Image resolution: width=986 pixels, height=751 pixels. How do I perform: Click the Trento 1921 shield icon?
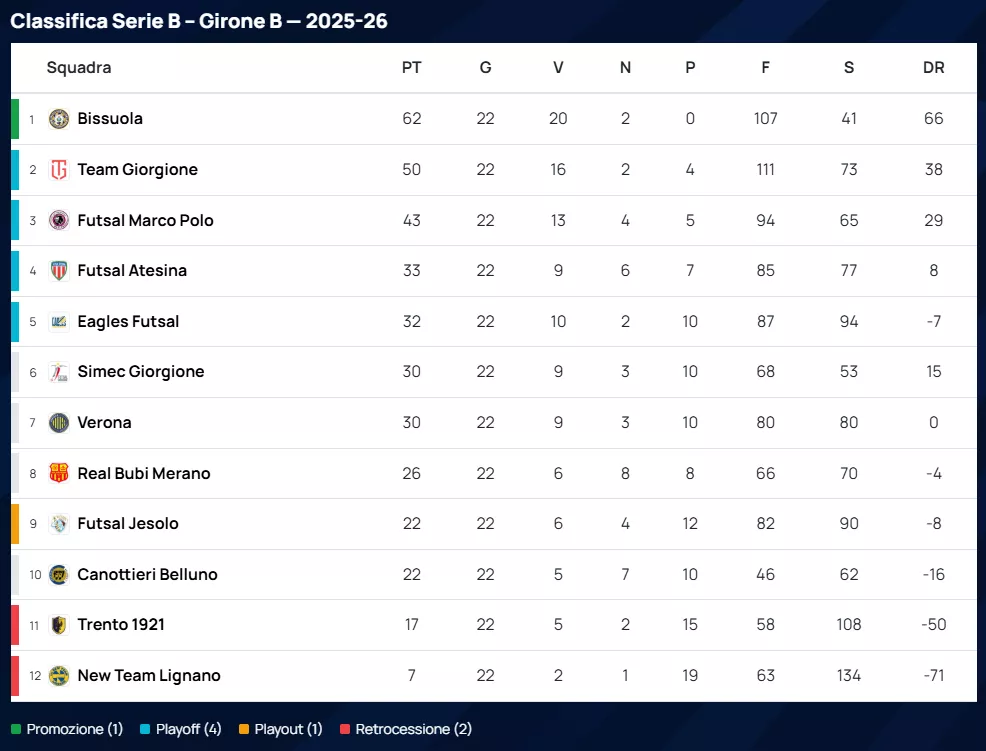point(59,625)
